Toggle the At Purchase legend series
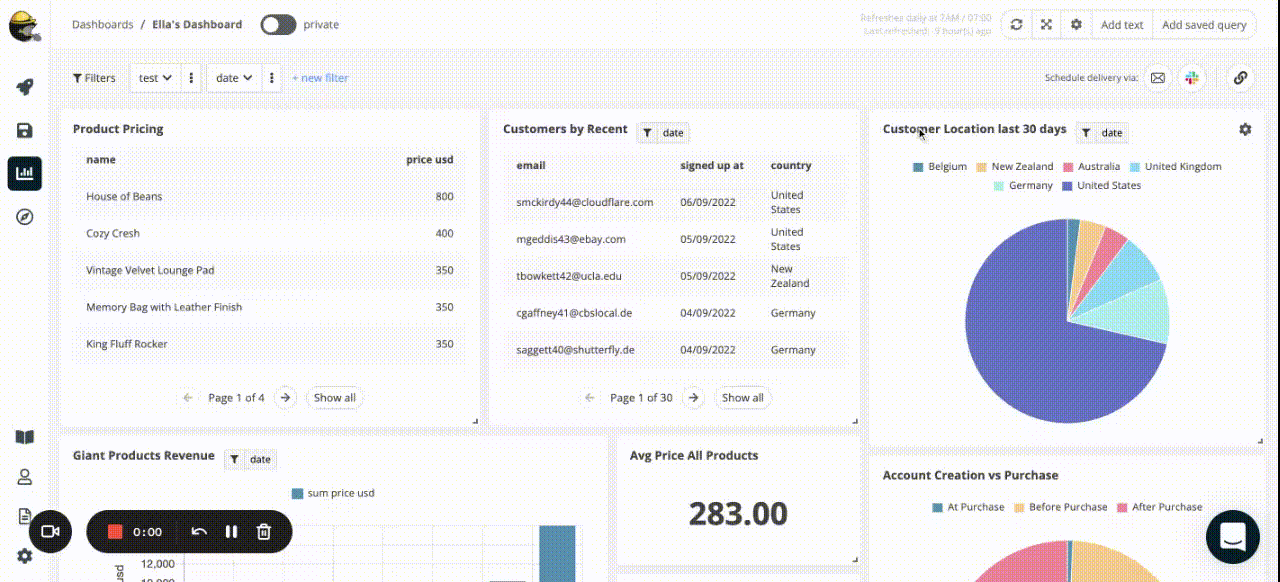This screenshot has height=582, width=1280. (x=968, y=507)
